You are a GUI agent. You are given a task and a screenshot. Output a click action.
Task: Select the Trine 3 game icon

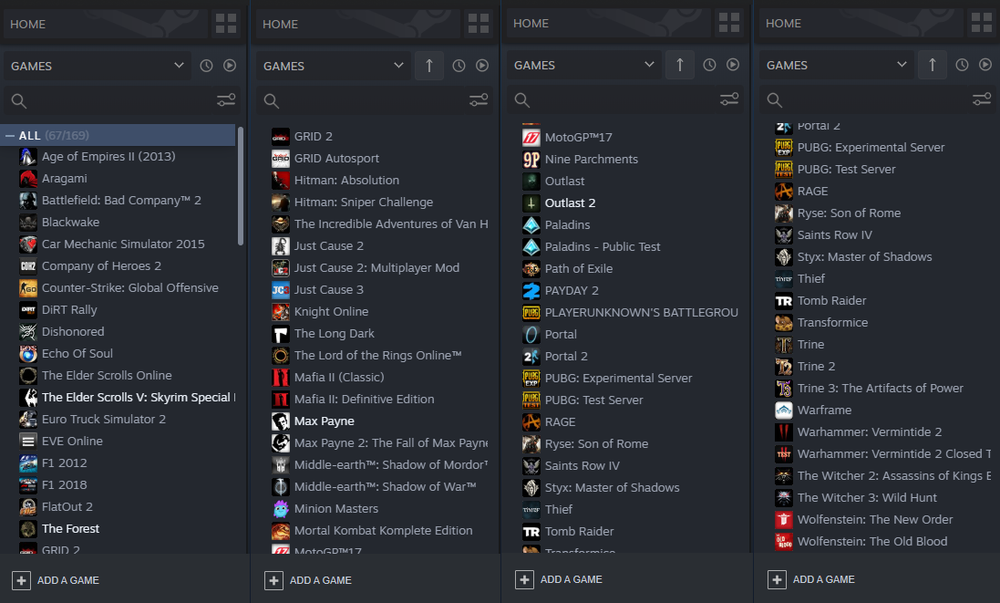pos(784,388)
